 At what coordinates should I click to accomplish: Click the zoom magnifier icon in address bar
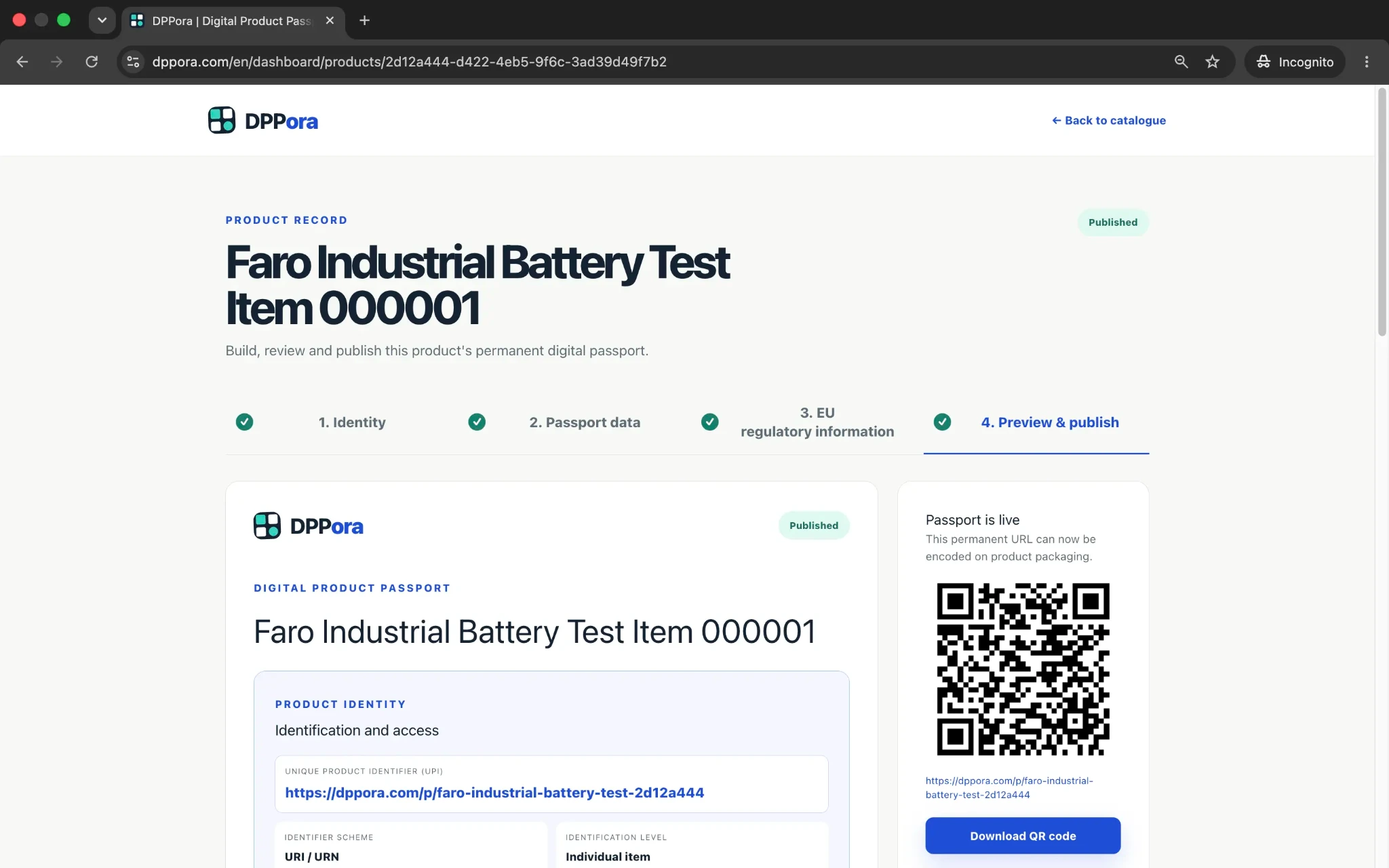click(1181, 62)
